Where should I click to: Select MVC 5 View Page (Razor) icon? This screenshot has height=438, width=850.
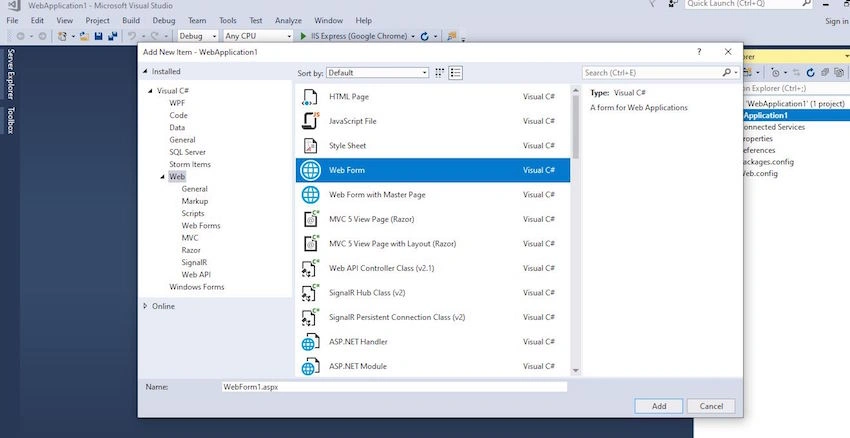(x=310, y=219)
